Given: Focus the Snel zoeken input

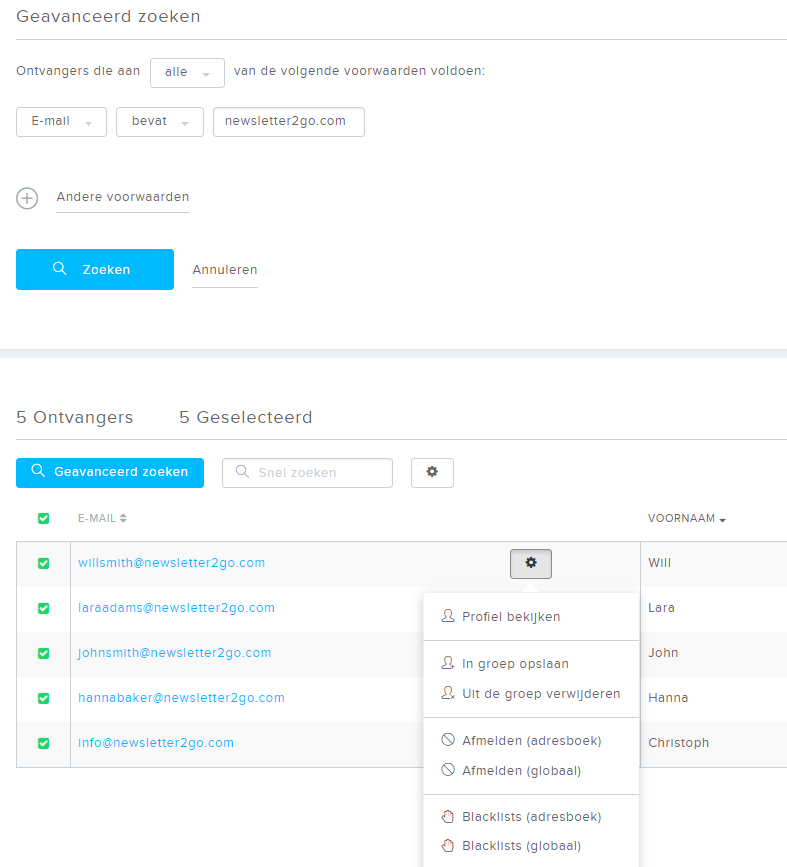Looking at the screenshot, I should pos(307,473).
